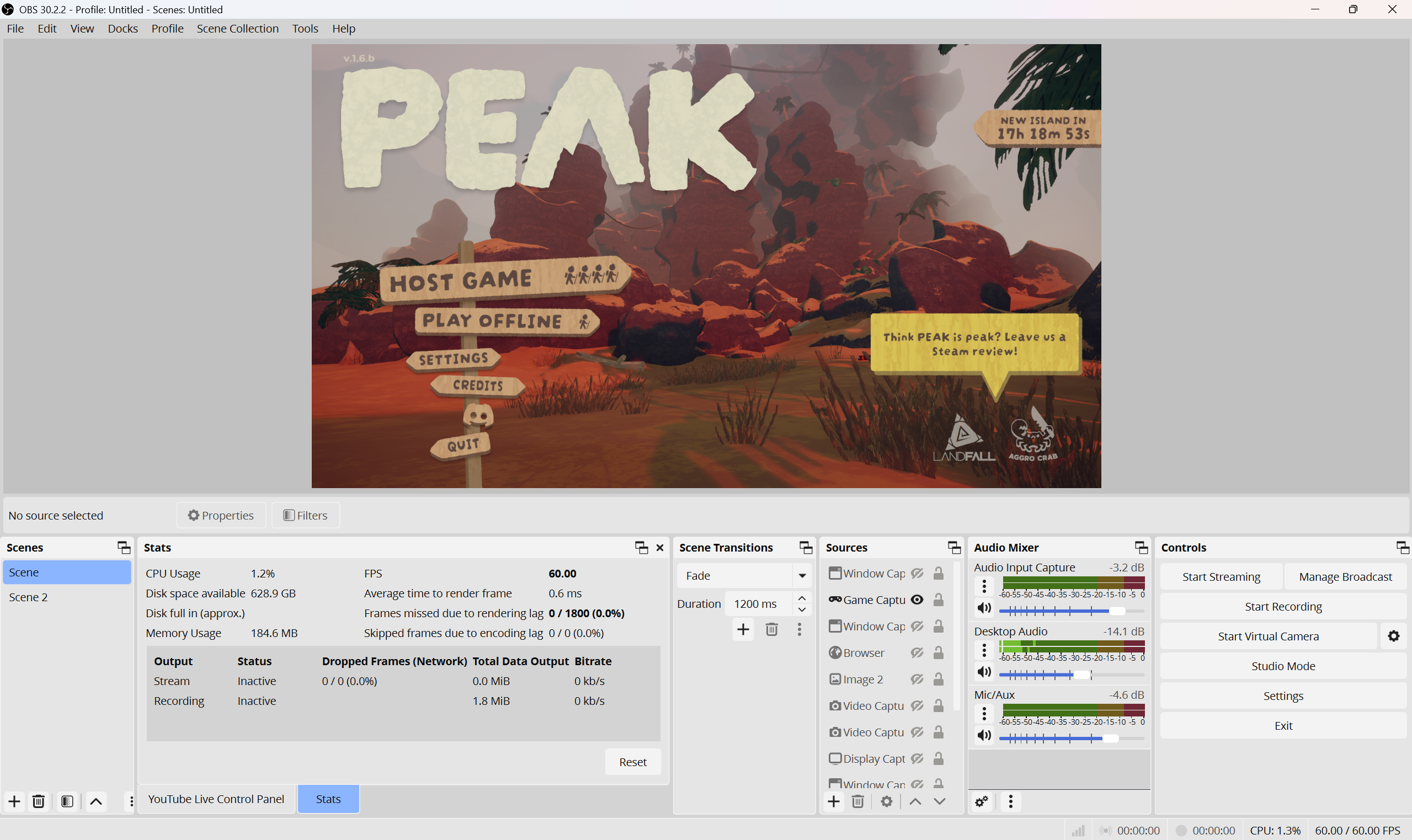Open scene filters icon in Scenes toolbar
Screen dimensions: 1412x840
point(67,801)
